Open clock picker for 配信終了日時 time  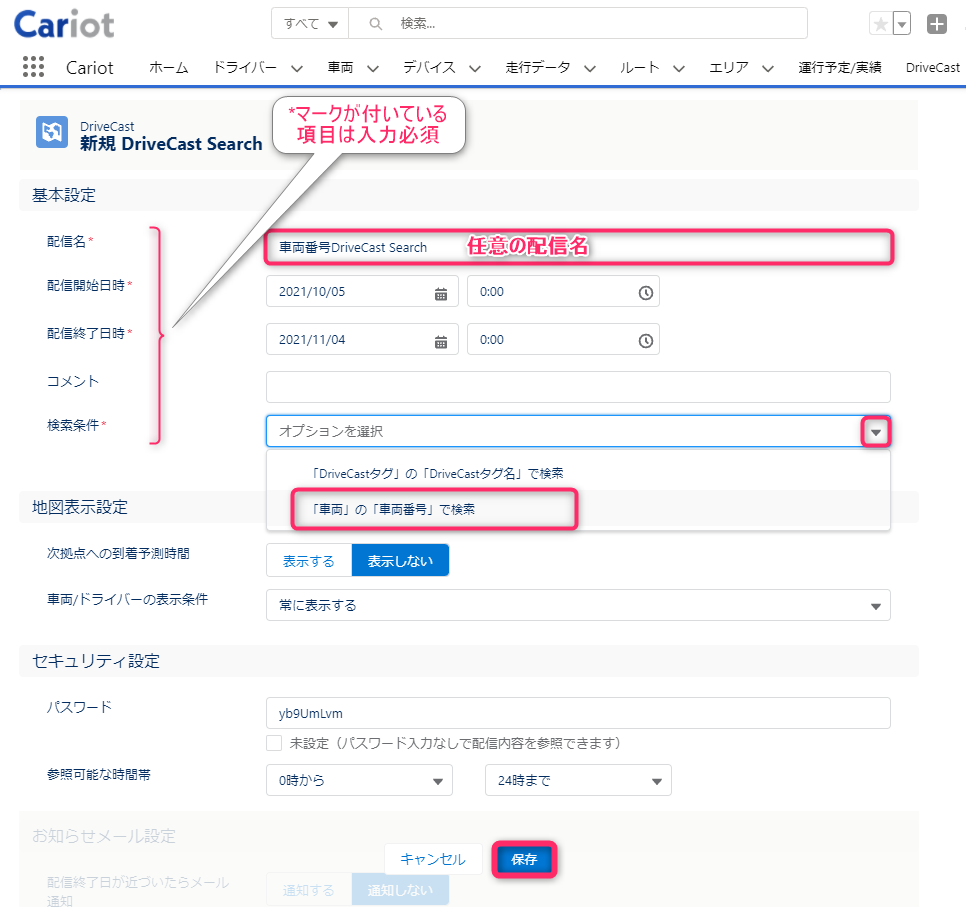[645, 341]
